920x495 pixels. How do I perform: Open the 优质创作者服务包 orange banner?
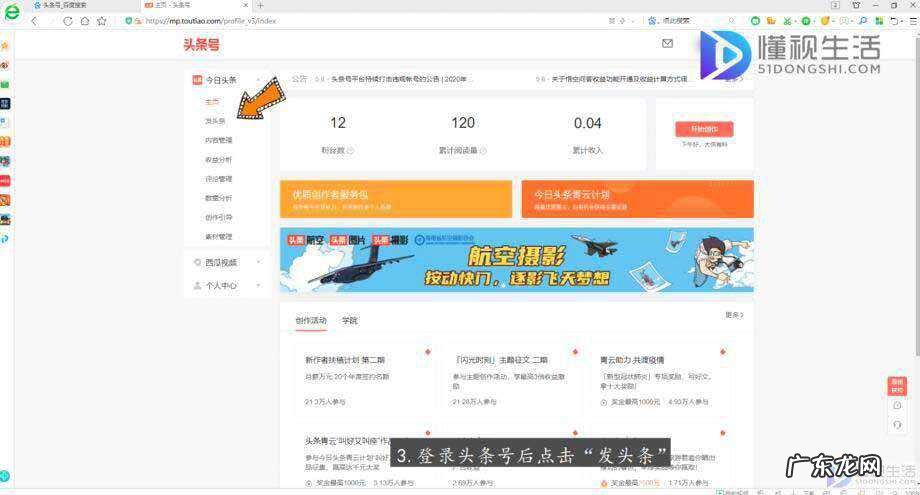(x=396, y=199)
